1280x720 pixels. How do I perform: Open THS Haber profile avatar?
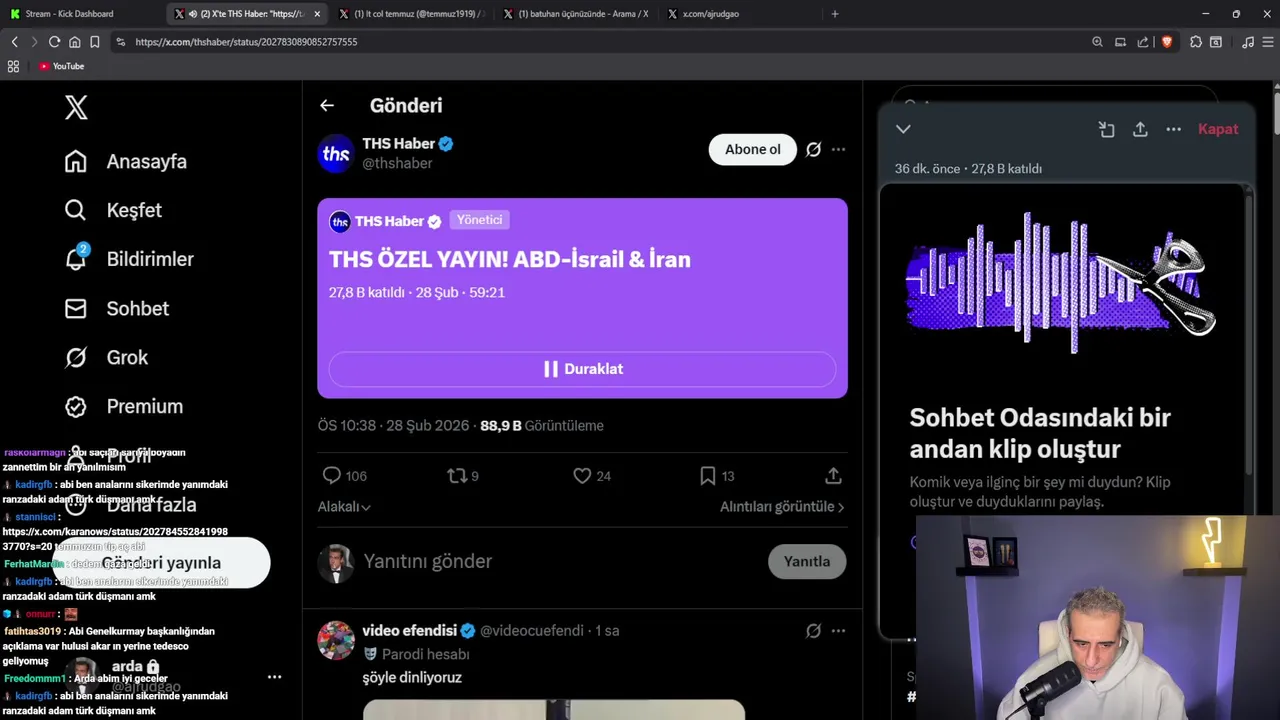point(336,153)
